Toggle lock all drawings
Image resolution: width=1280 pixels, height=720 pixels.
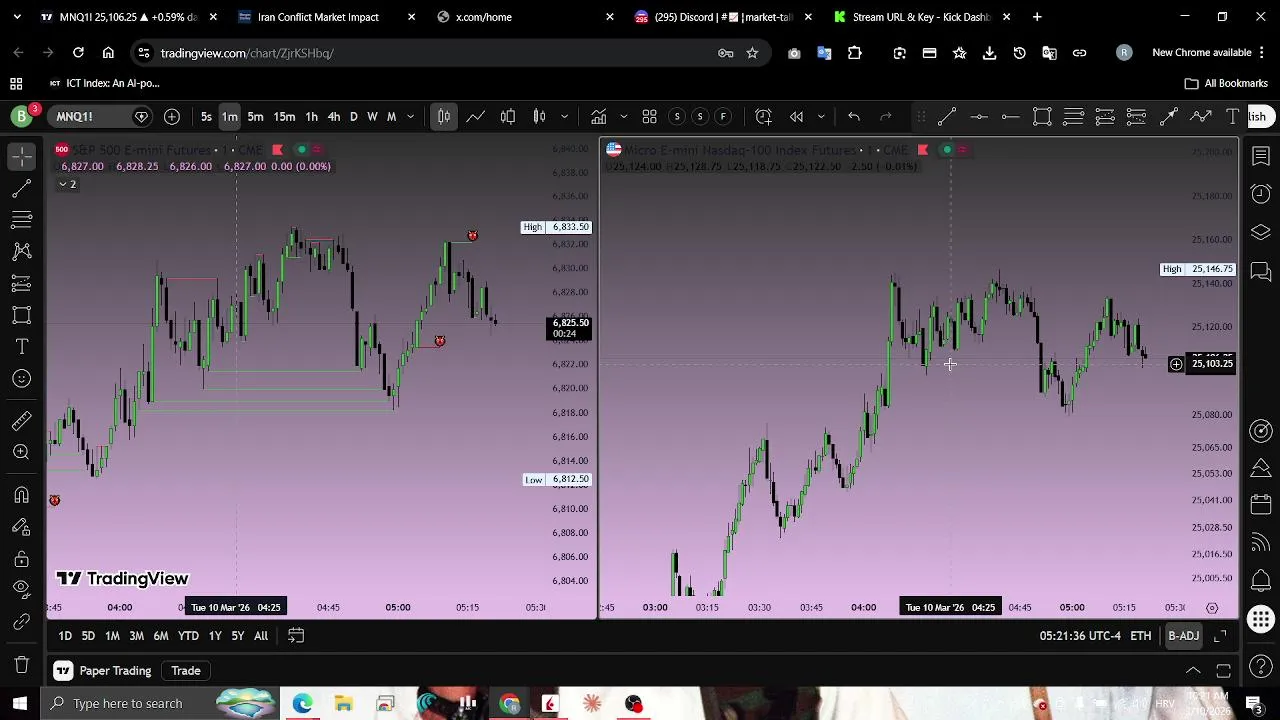pos(22,558)
